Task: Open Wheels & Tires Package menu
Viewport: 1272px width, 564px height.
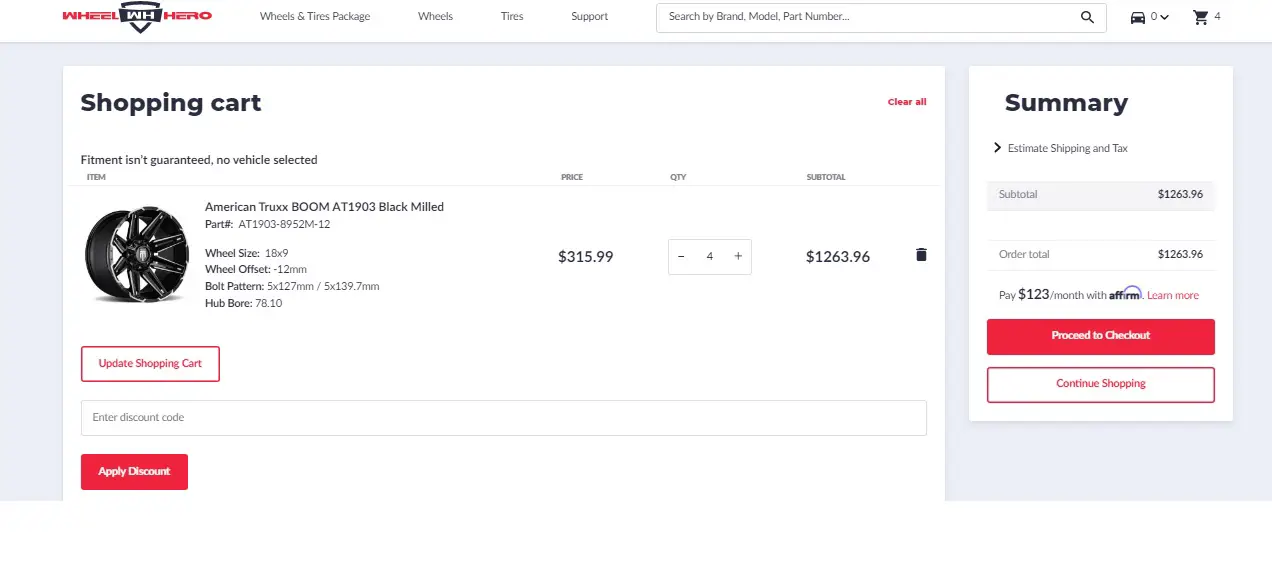Action: [x=315, y=17]
